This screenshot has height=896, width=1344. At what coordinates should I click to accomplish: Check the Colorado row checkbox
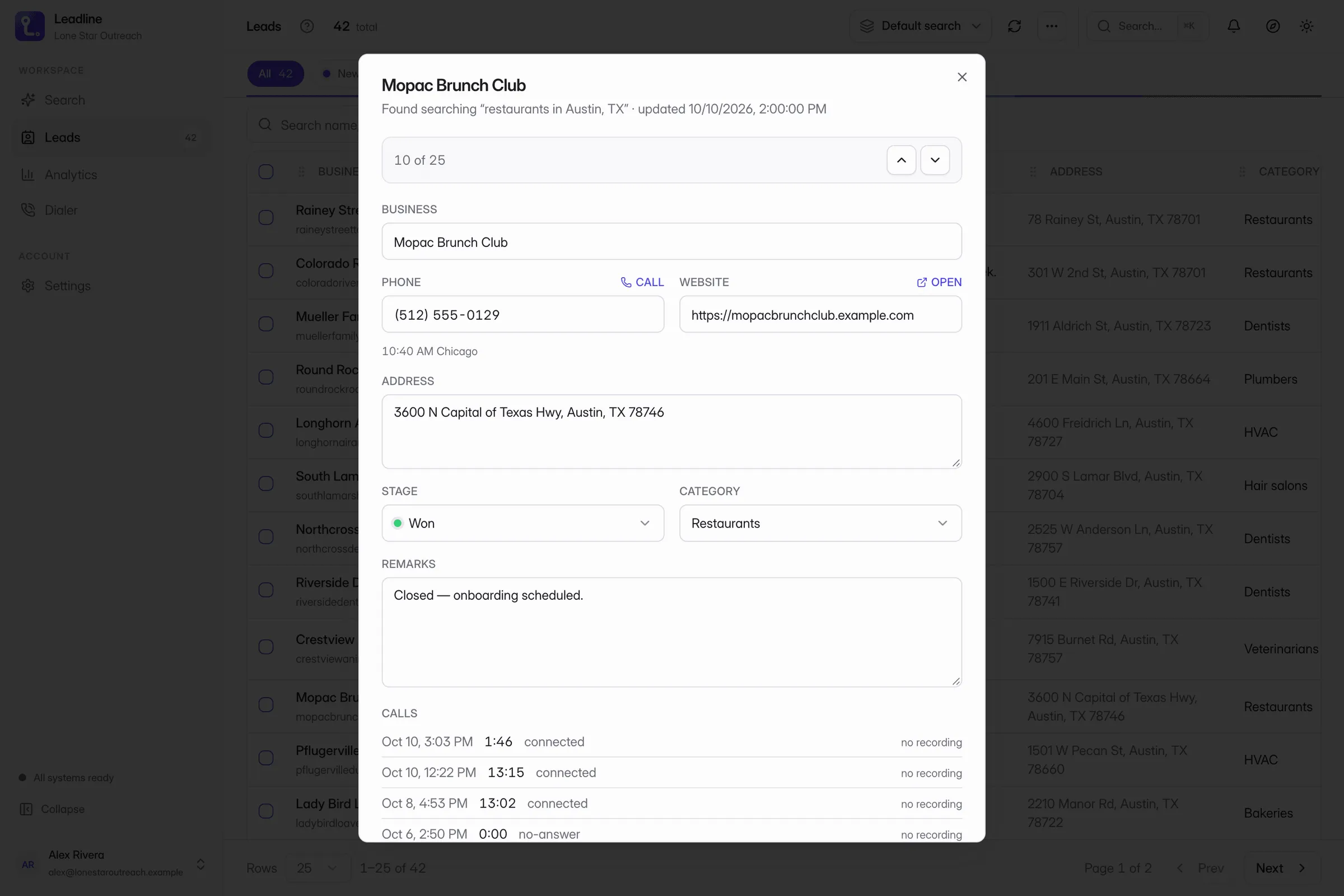coord(265,270)
